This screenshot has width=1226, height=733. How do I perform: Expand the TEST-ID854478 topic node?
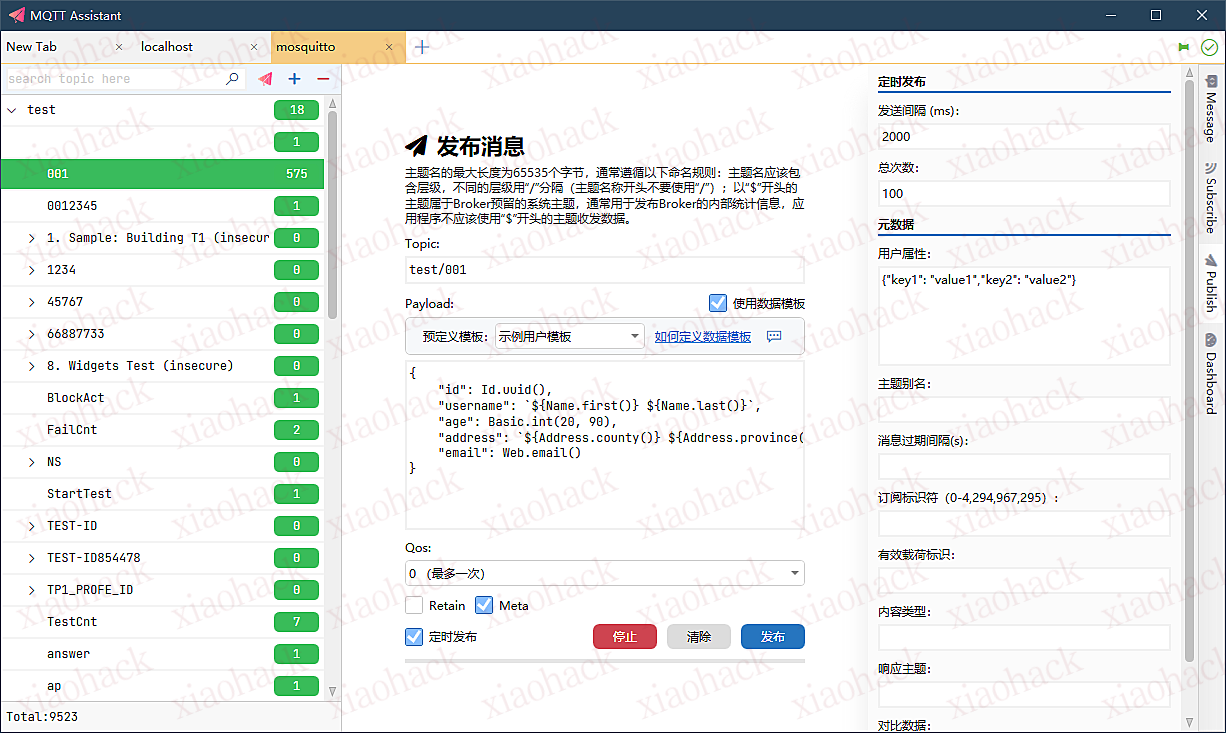(x=32, y=558)
